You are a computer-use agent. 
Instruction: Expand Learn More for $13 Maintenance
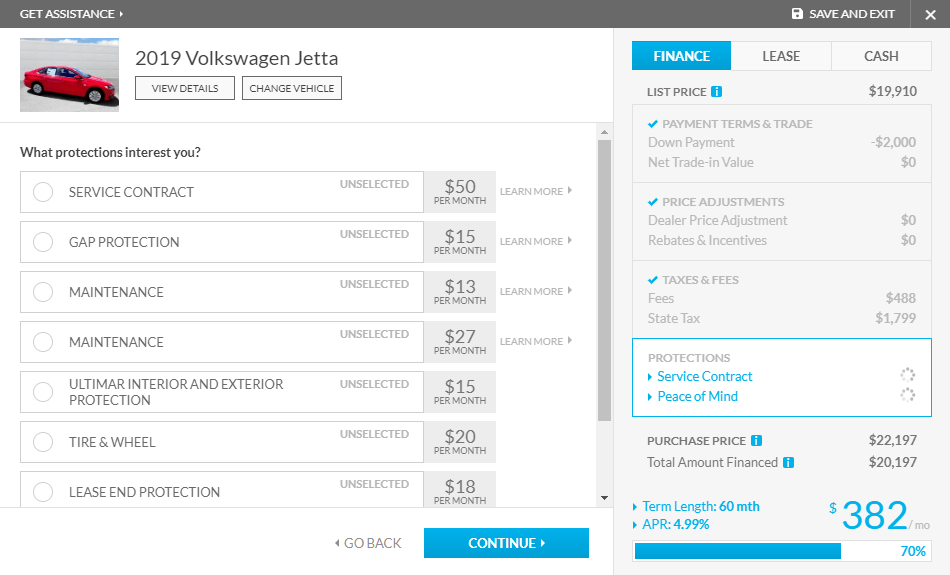[536, 291]
